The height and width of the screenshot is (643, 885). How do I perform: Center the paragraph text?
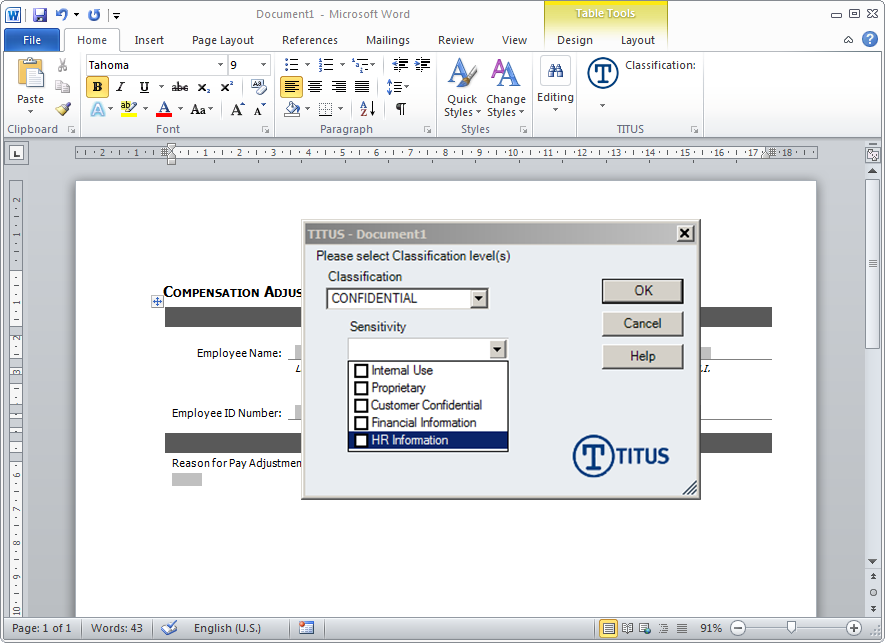[x=315, y=87]
